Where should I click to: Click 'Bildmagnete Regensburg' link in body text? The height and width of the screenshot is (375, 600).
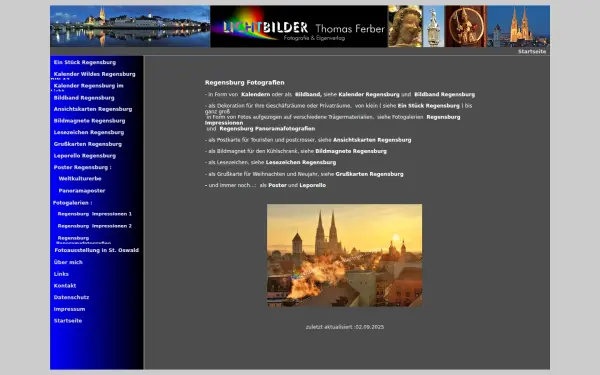coord(351,151)
